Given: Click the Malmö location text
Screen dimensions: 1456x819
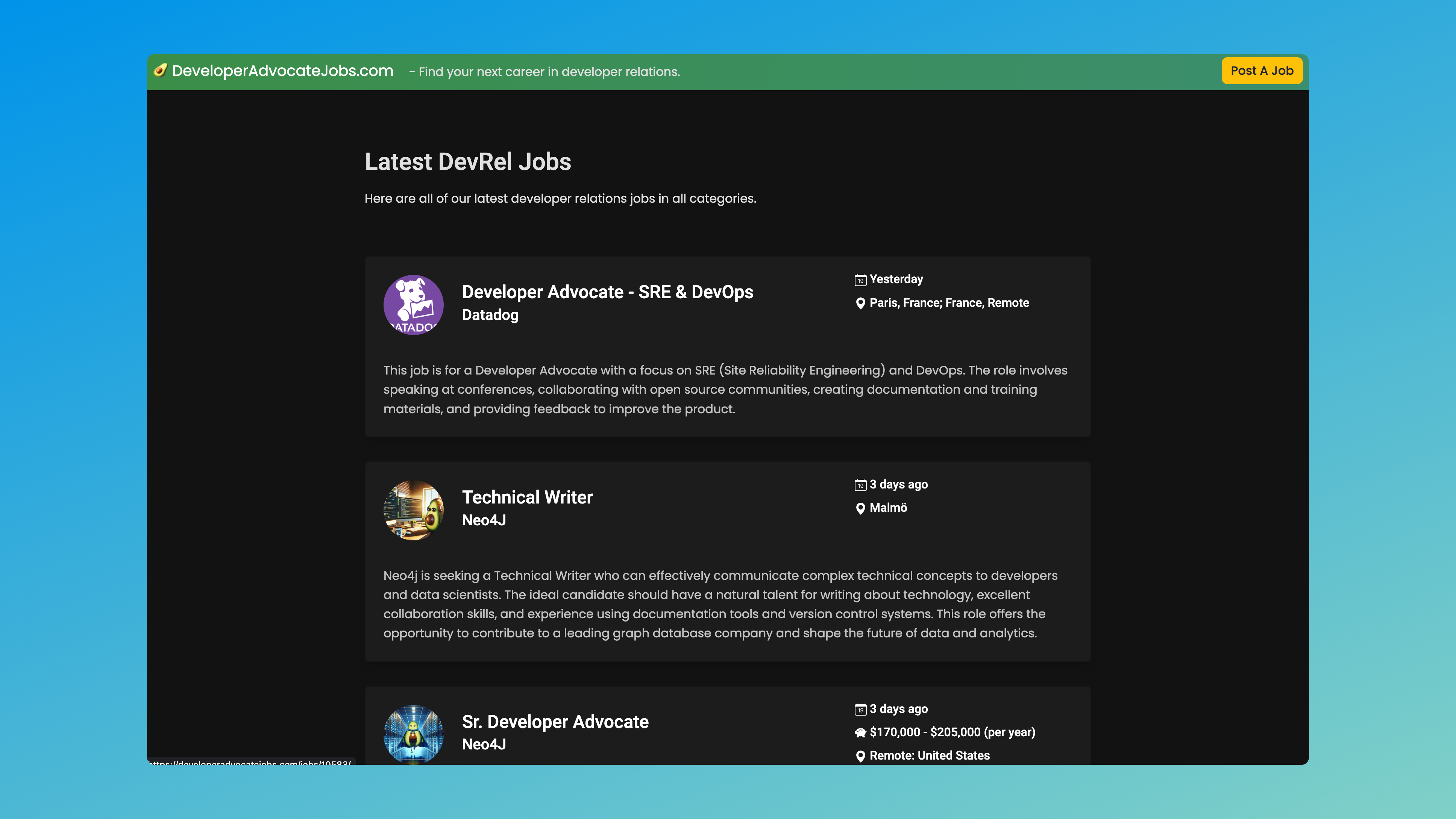Looking at the screenshot, I should pos(888,508).
